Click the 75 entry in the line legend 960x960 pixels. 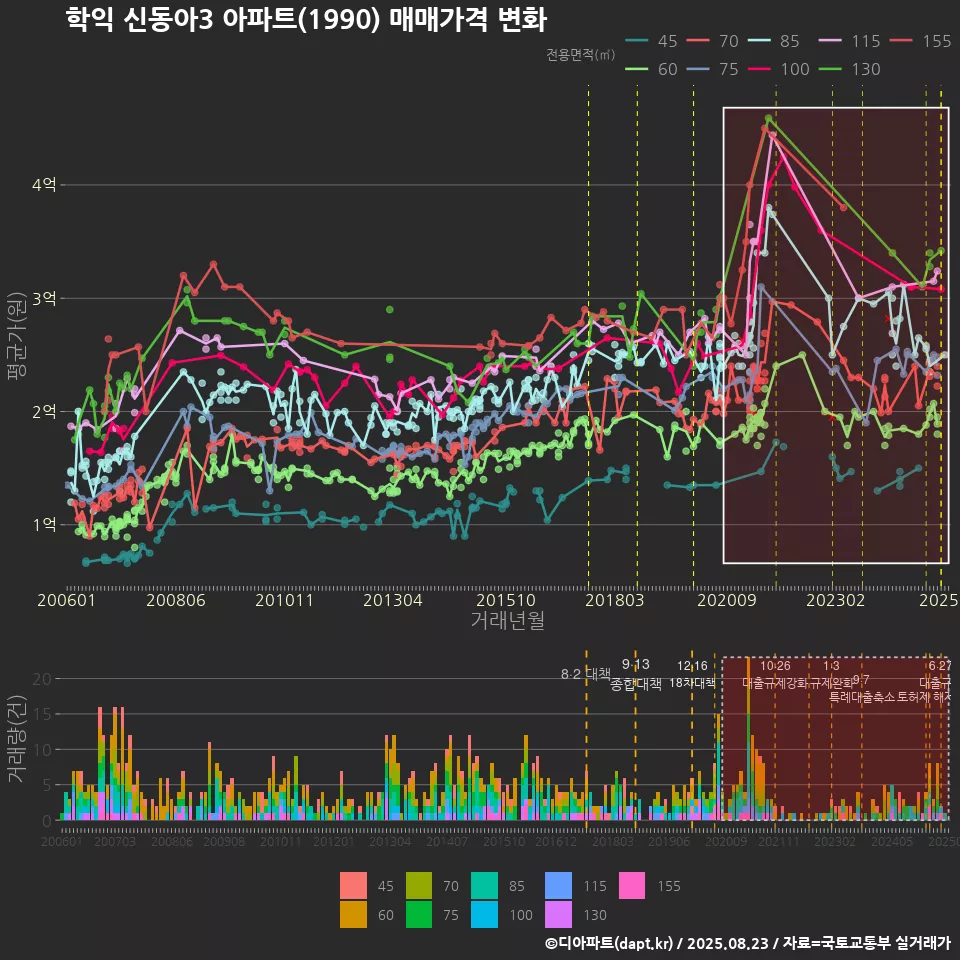coord(712,69)
